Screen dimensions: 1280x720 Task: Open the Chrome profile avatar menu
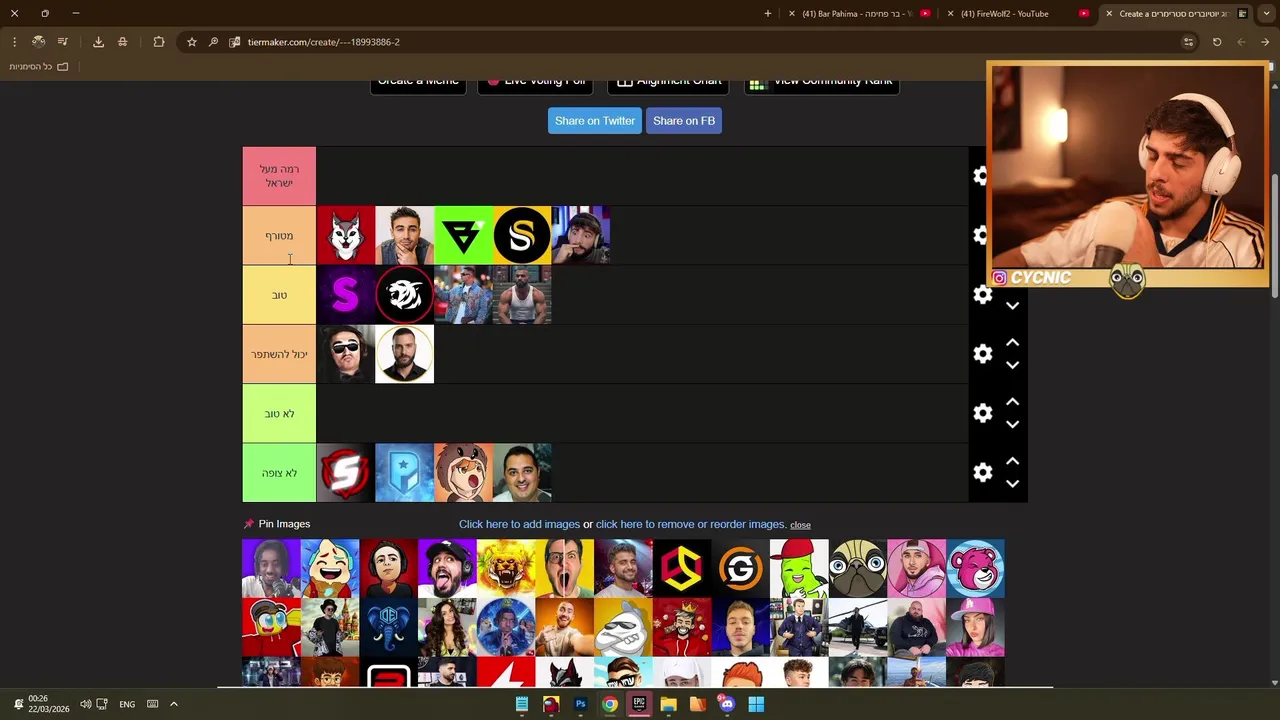(38, 42)
